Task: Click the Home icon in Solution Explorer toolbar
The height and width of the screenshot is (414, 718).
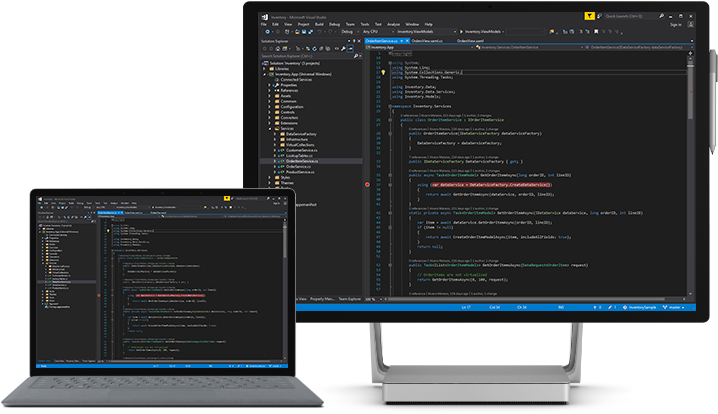Action: [277, 49]
